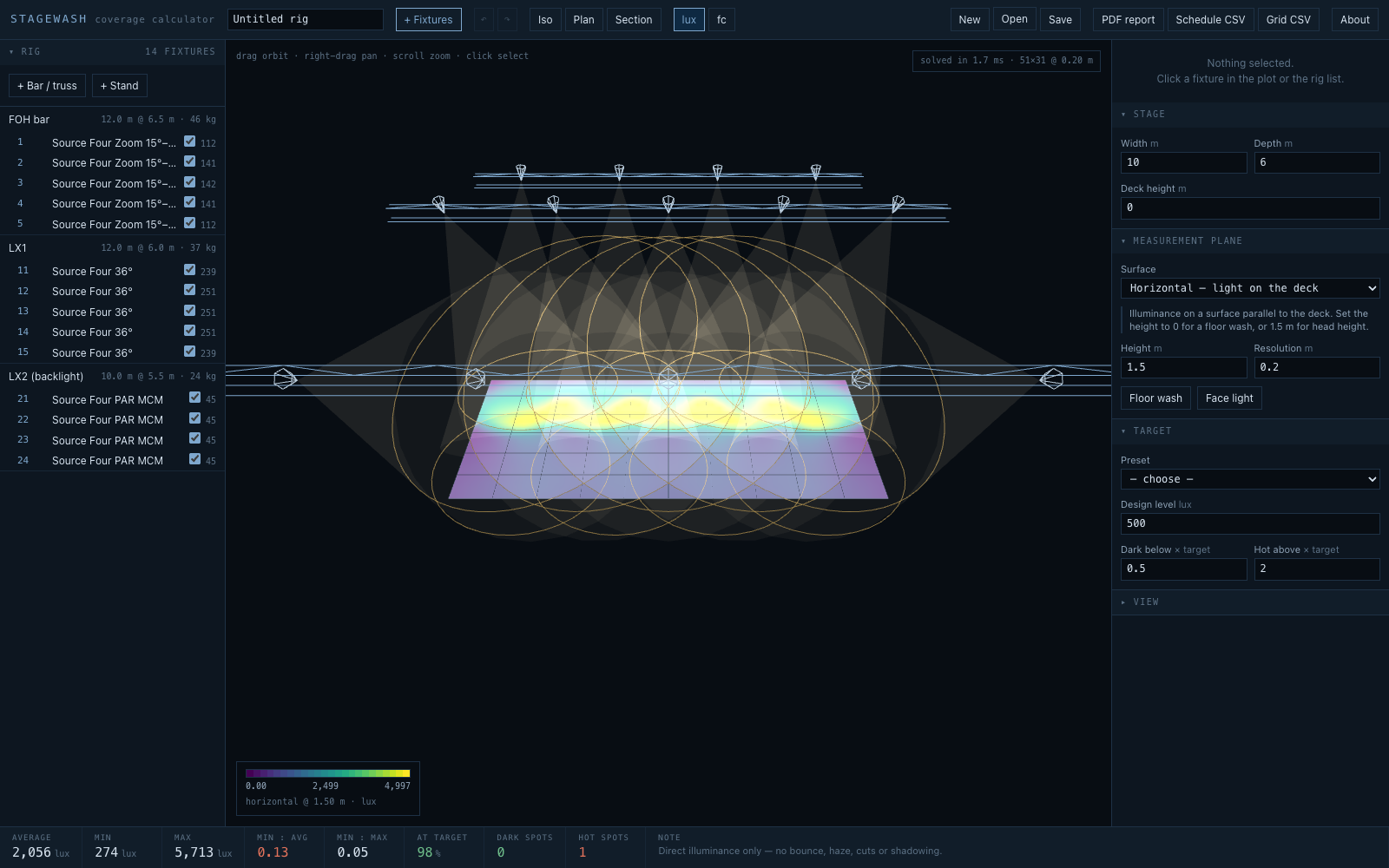Select the LX2 (backlight) group header
This screenshot has width=1389, height=868.
(112, 377)
